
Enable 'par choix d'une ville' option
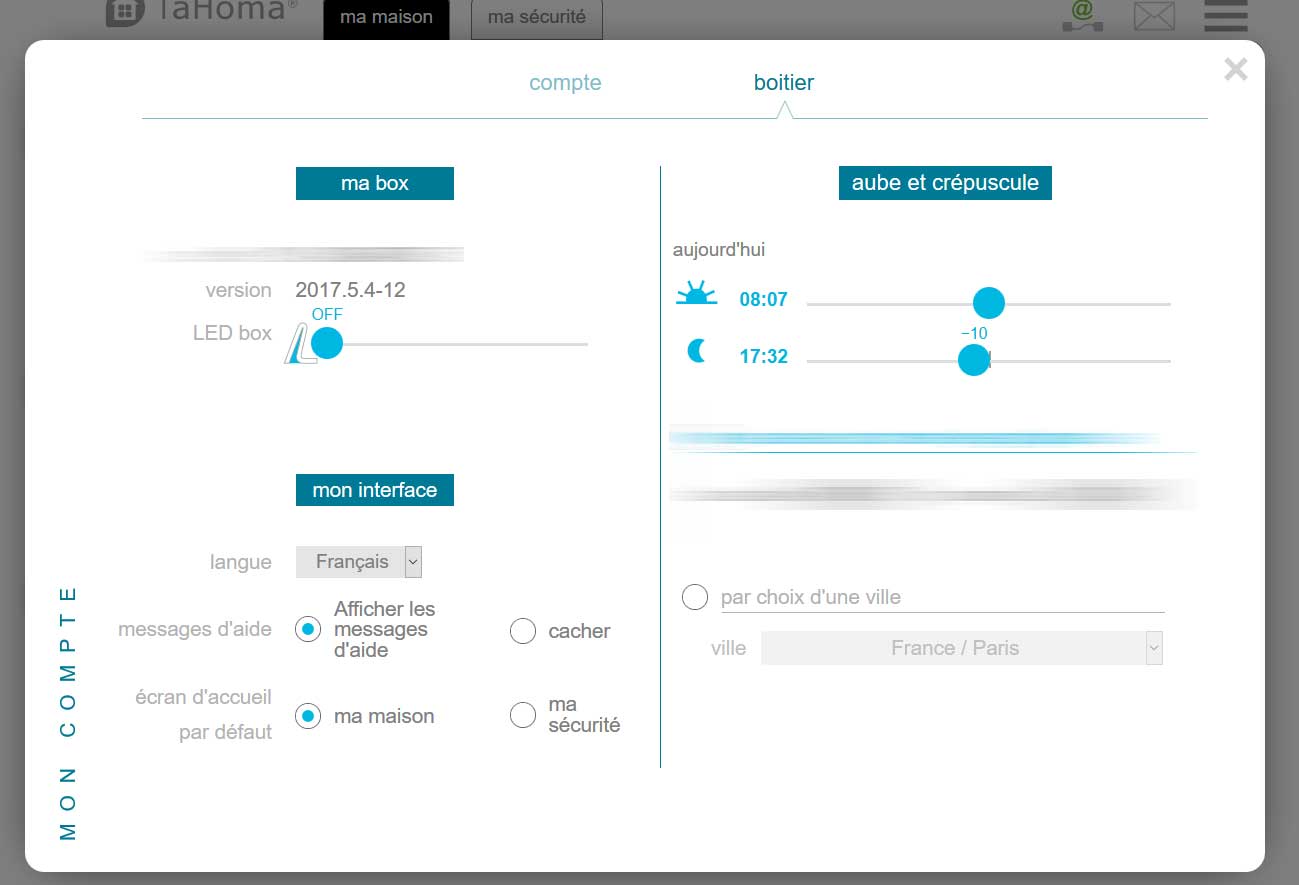(x=695, y=597)
